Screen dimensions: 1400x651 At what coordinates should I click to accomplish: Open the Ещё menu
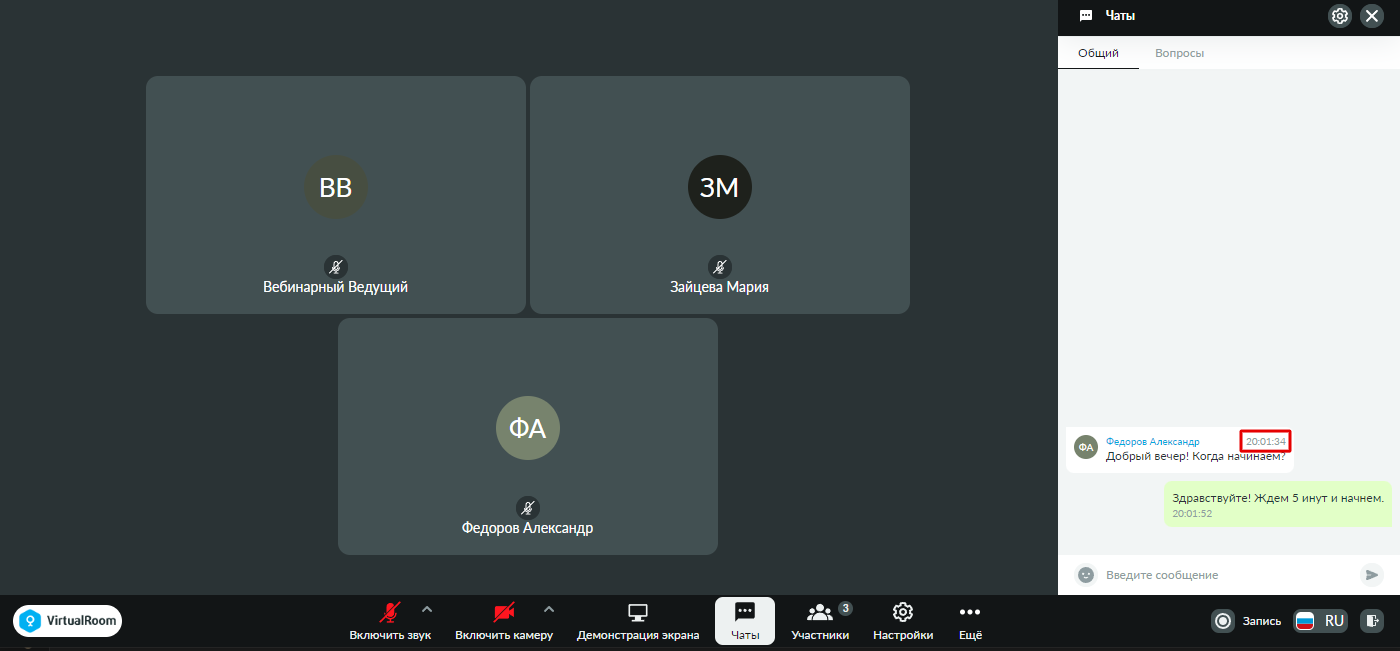point(970,622)
